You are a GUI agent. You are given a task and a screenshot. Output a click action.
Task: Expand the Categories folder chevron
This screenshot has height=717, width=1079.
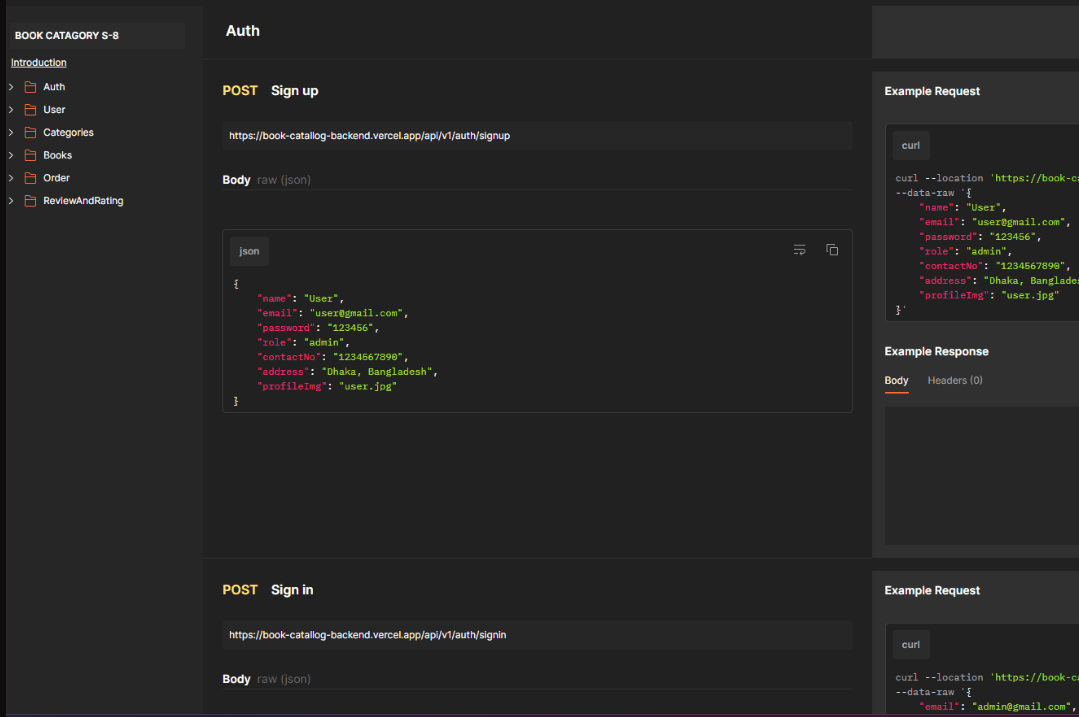point(11,132)
